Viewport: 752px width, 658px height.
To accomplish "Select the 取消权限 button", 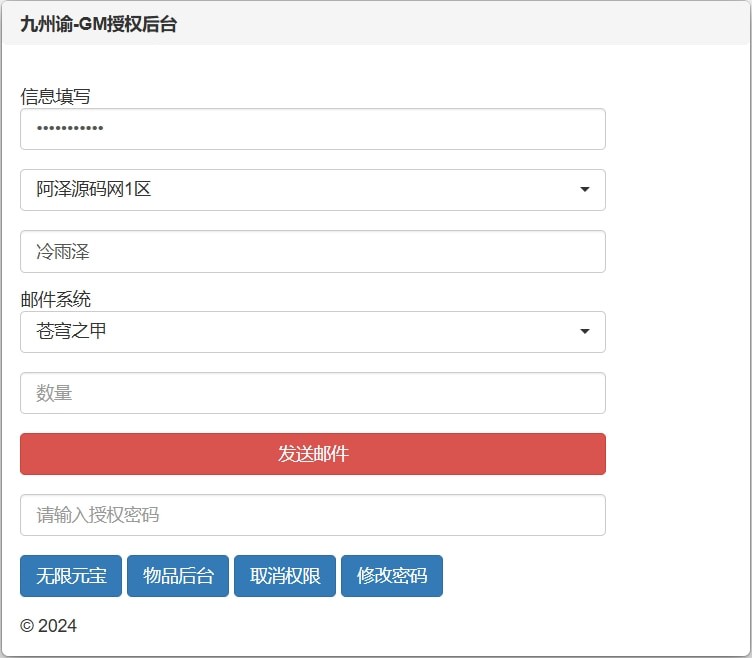I will coord(285,576).
